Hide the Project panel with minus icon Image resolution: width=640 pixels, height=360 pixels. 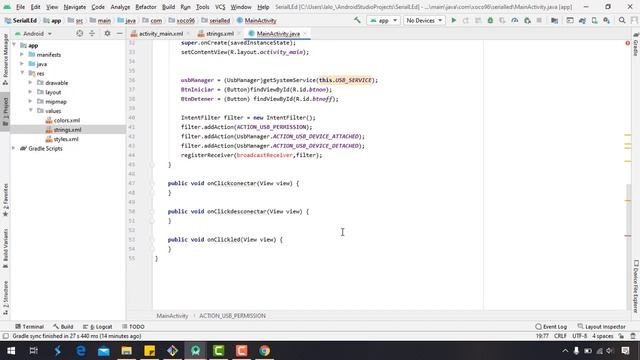(x=120, y=33)
